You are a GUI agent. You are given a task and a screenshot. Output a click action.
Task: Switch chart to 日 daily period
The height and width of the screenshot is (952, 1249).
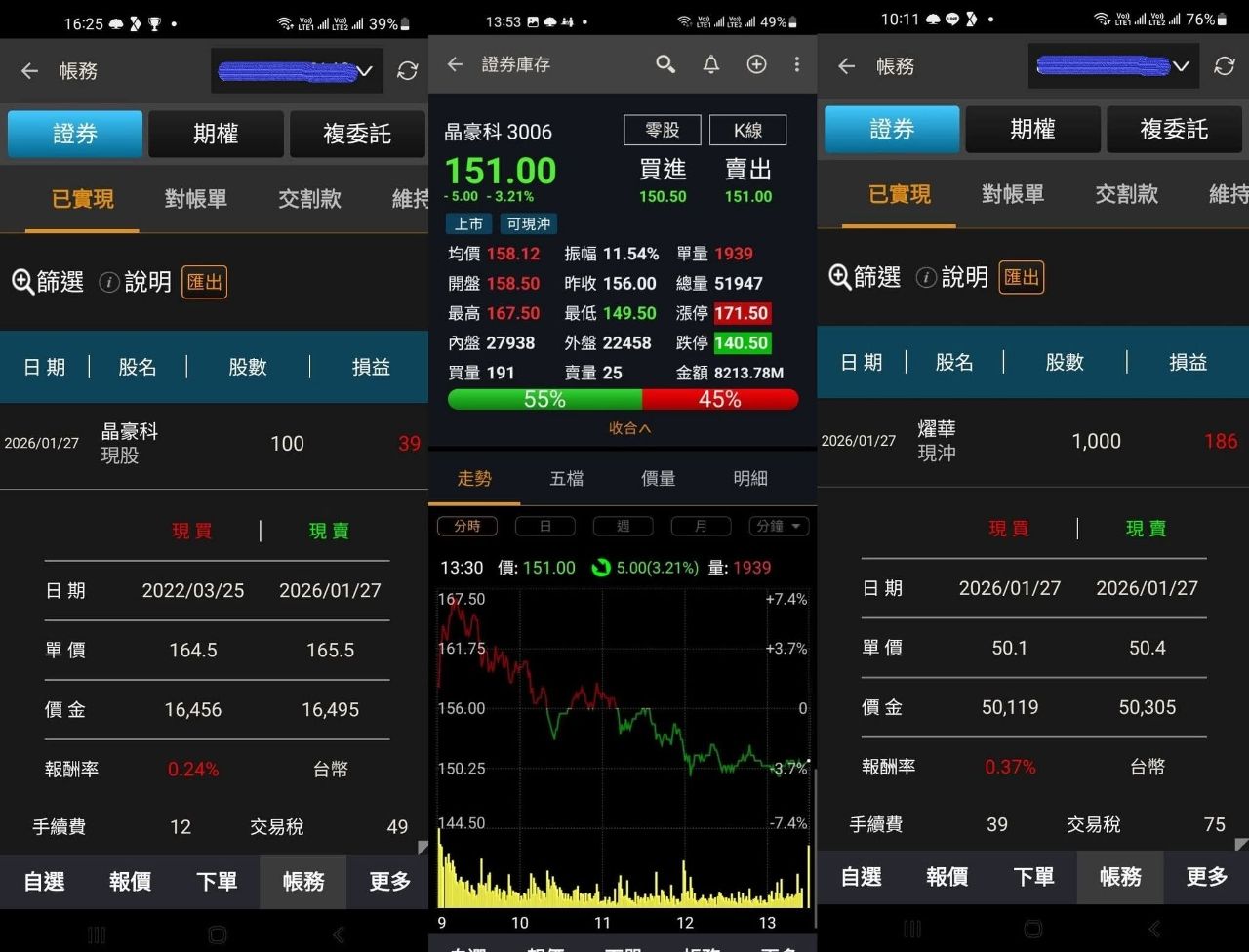point(545,526)
